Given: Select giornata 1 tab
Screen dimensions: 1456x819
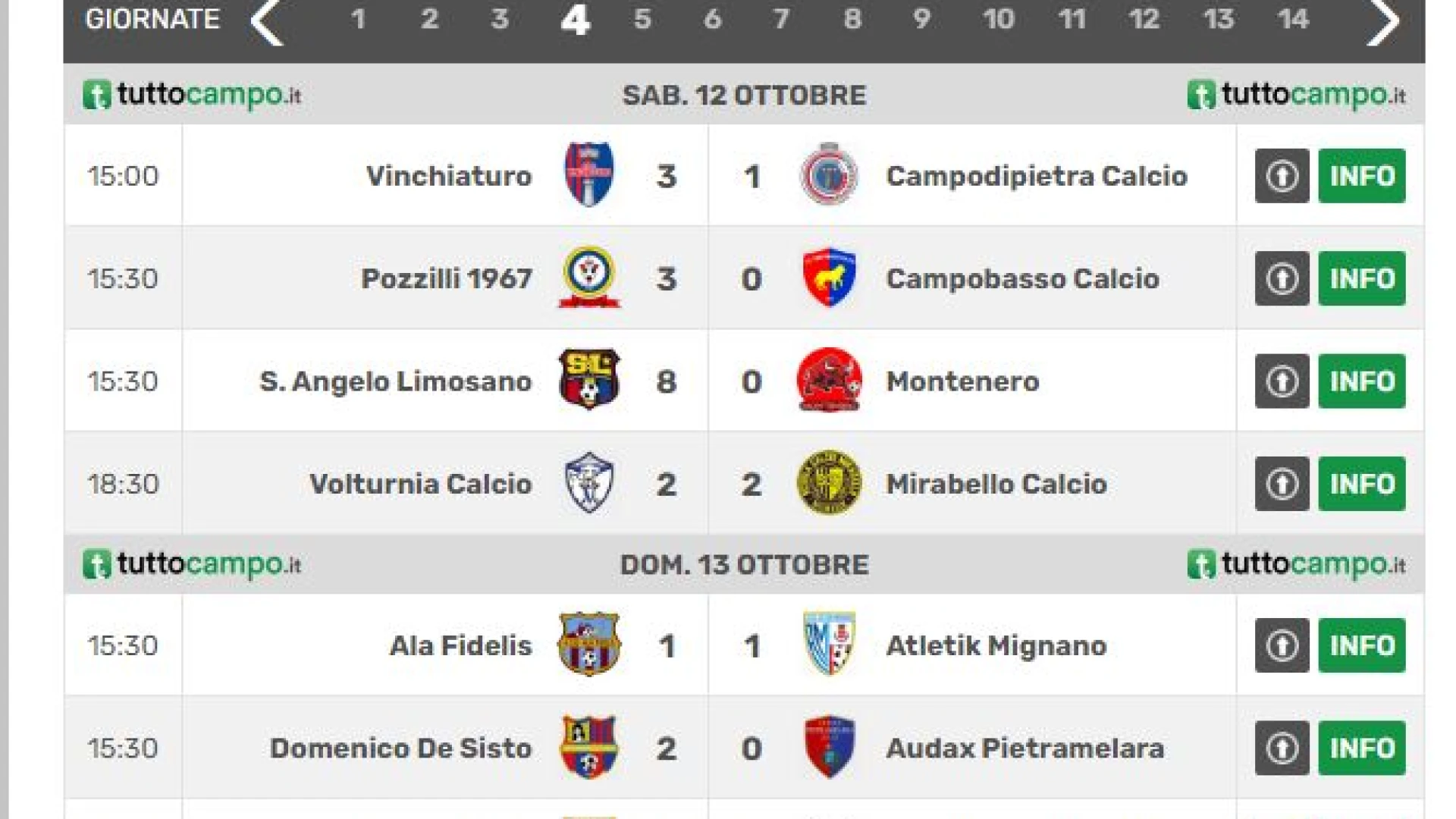Looking at the screenshot, I should 358,19.
